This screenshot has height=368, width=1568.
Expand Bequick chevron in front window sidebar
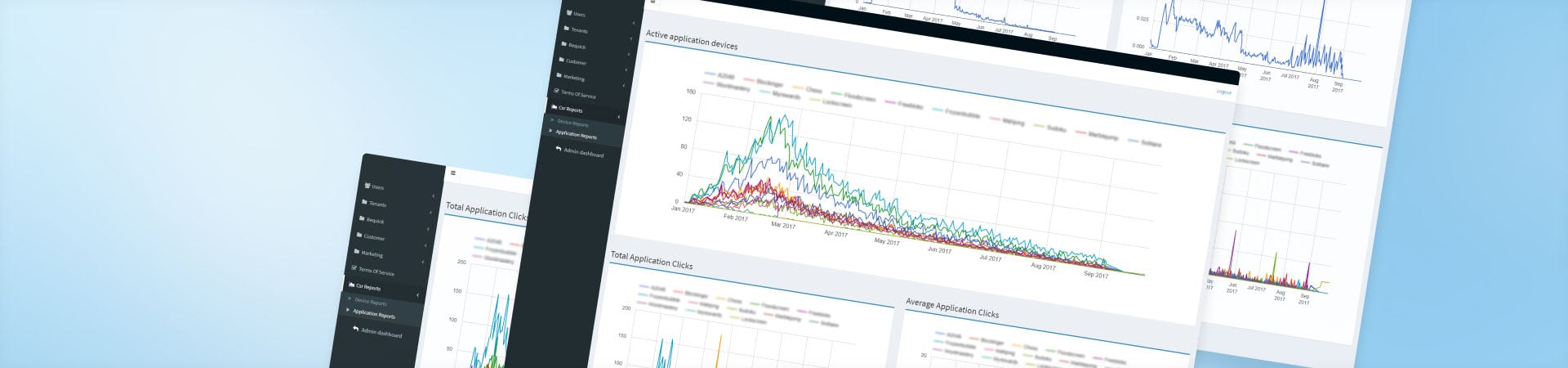tap(630, 55)
